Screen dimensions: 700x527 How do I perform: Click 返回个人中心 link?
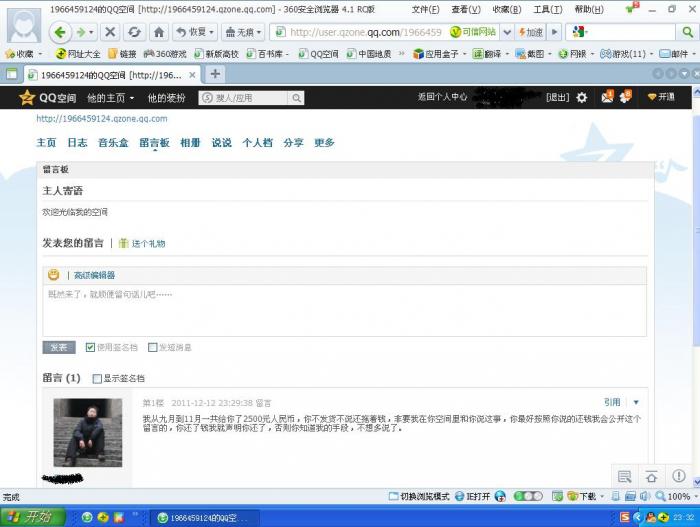[x=442, y=97]
